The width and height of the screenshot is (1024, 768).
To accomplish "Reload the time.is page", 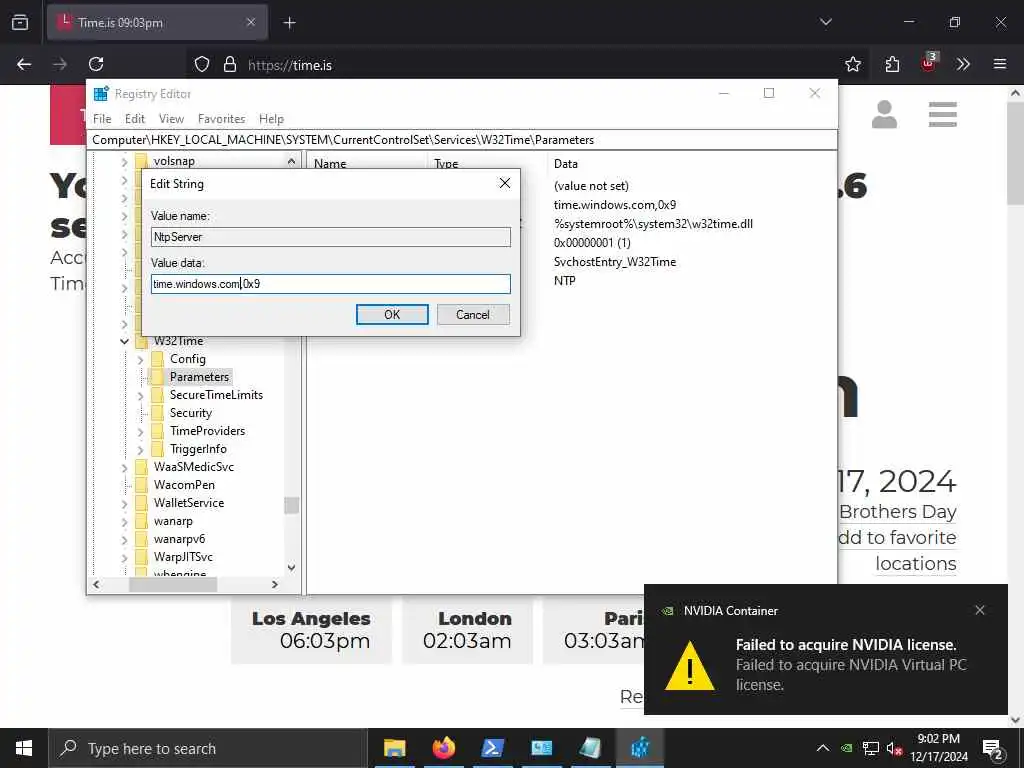I will 96,64.
